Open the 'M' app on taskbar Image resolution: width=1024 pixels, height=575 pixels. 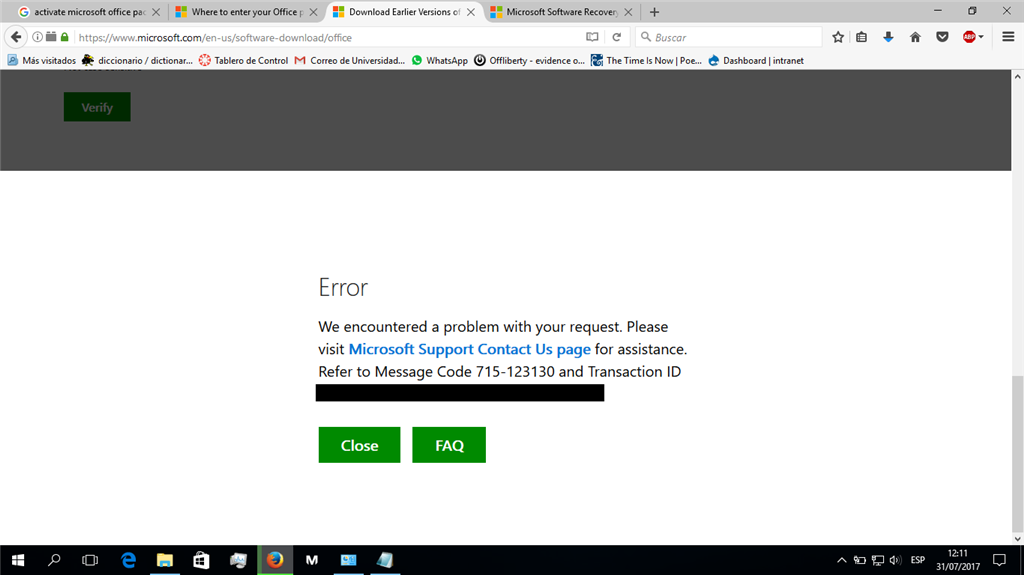(312, 560)
